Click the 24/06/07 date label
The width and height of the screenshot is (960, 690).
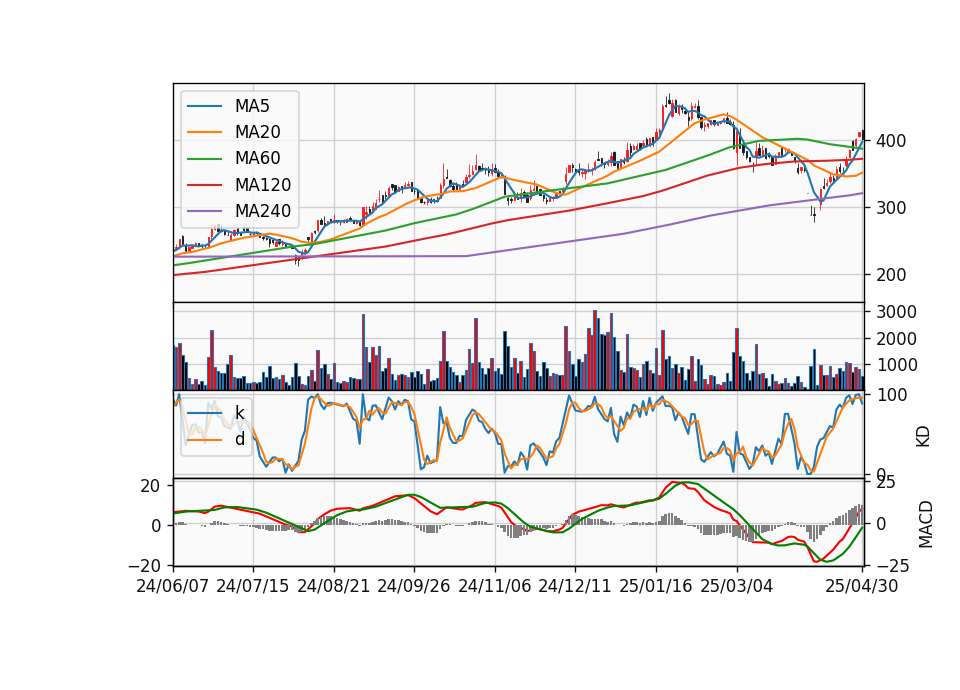(173, 586)
